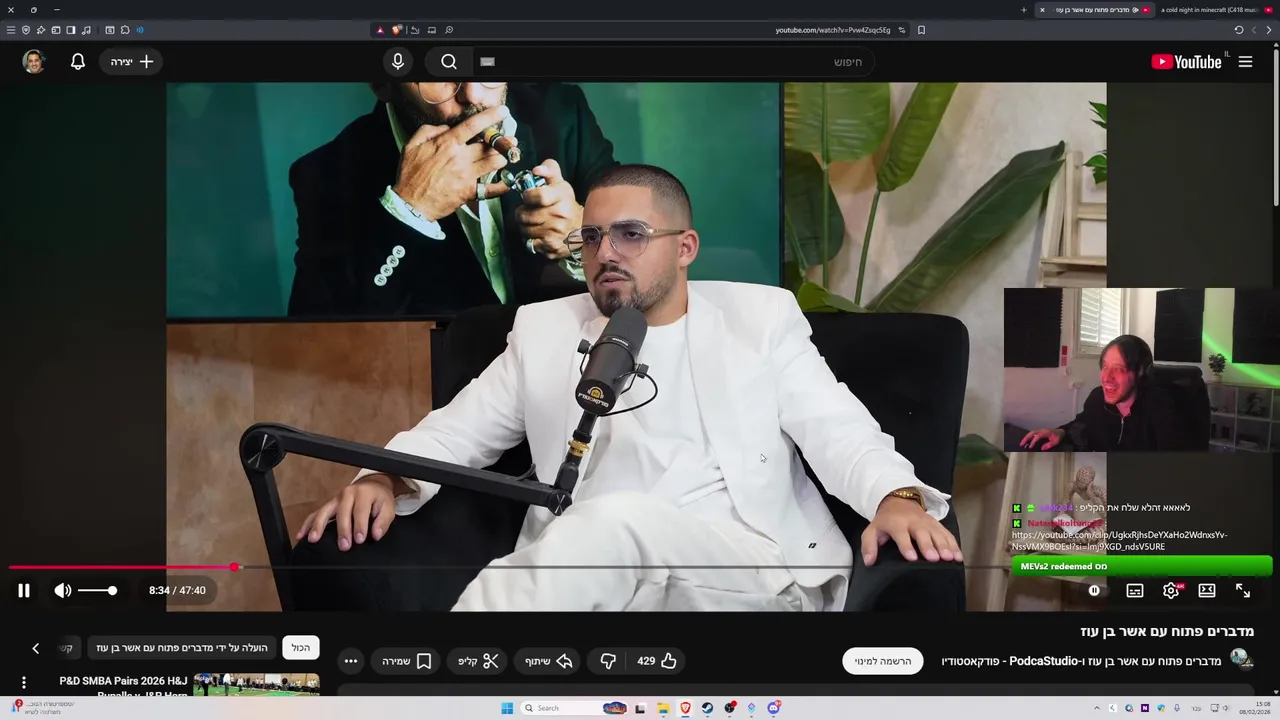
Task: Show more filter chips with arrow
Action: point(35,648)
